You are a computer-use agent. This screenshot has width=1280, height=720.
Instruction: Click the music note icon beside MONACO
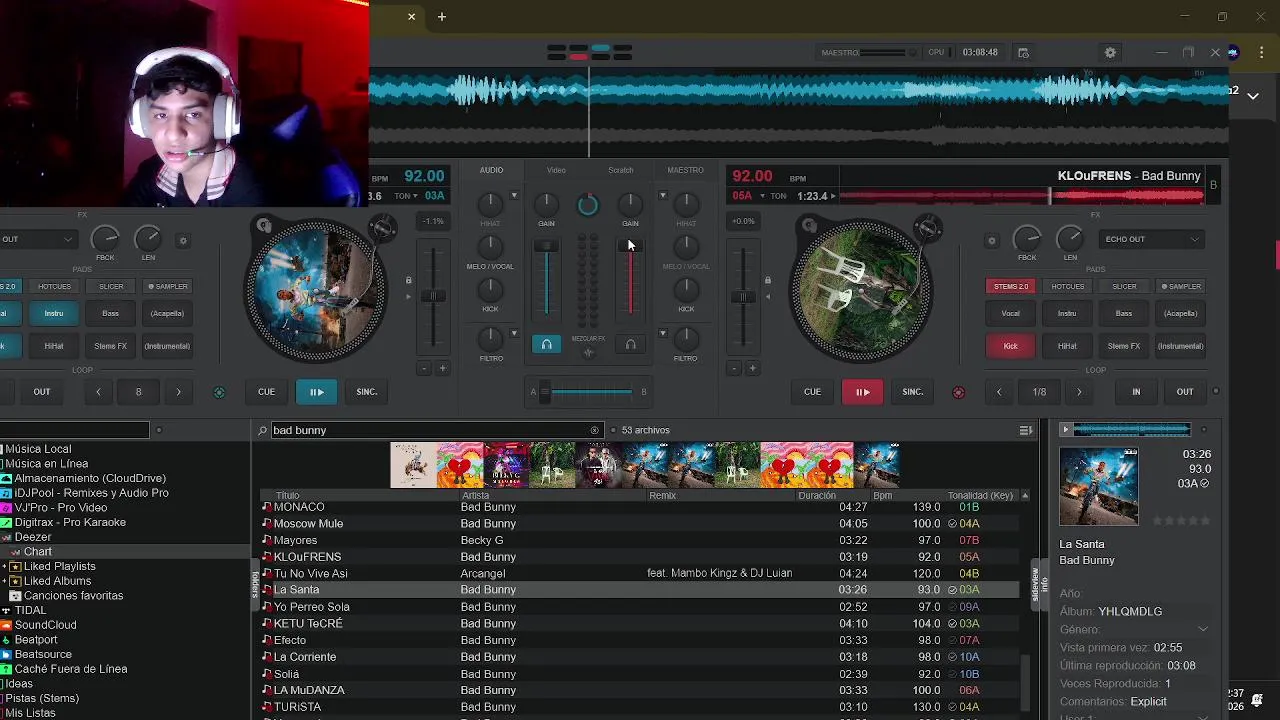266,507
